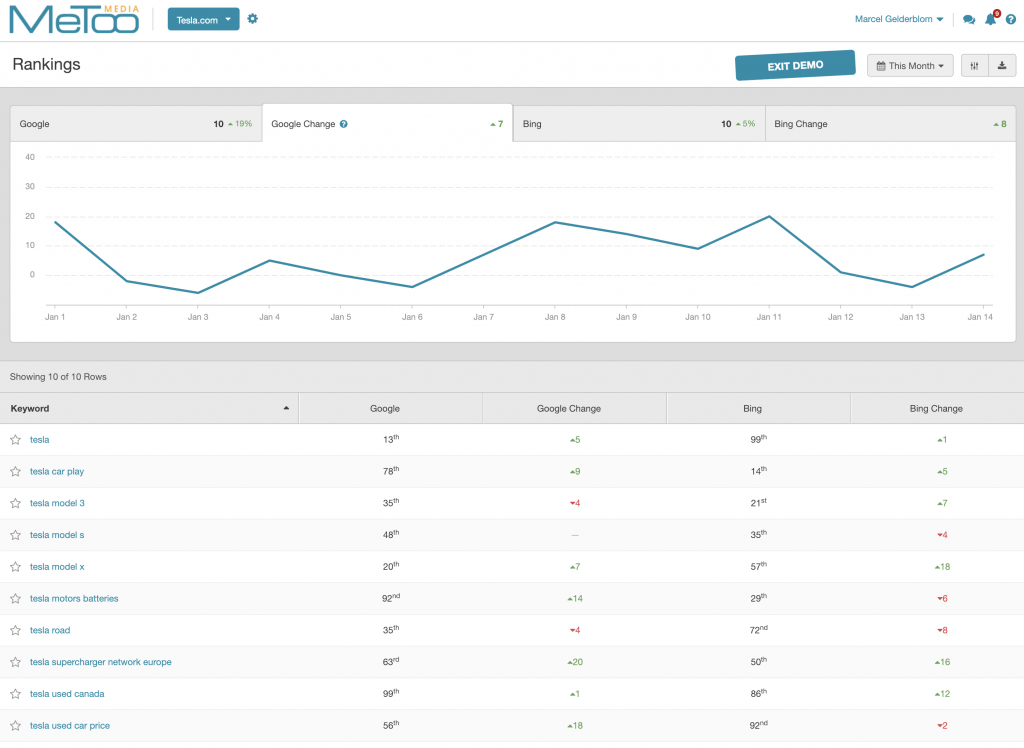This screenshot has width=1024, height=748.
Task: Open the help question mark icon
Action: coord(1010,20)
